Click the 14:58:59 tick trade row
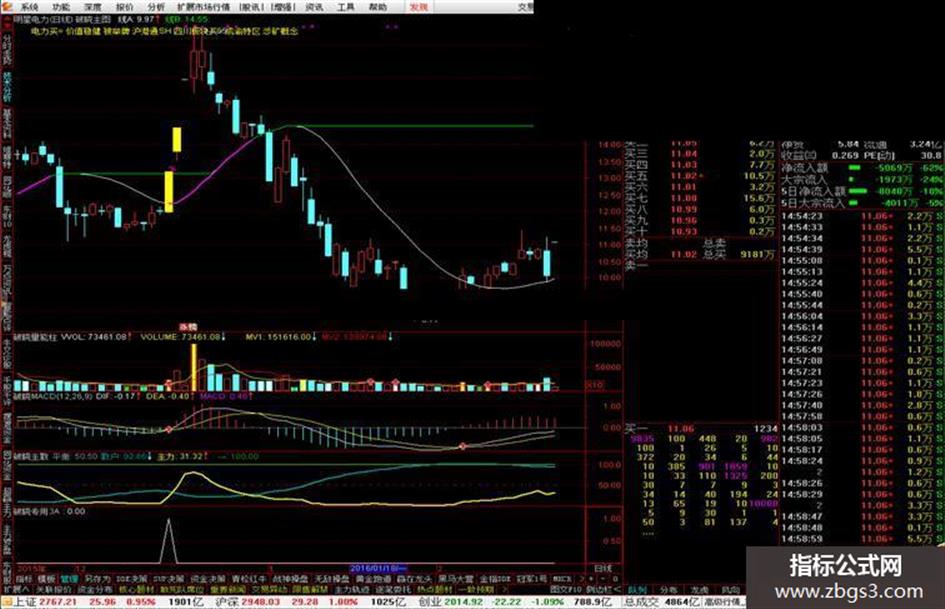The image size is (945, 609). (862, 538)
